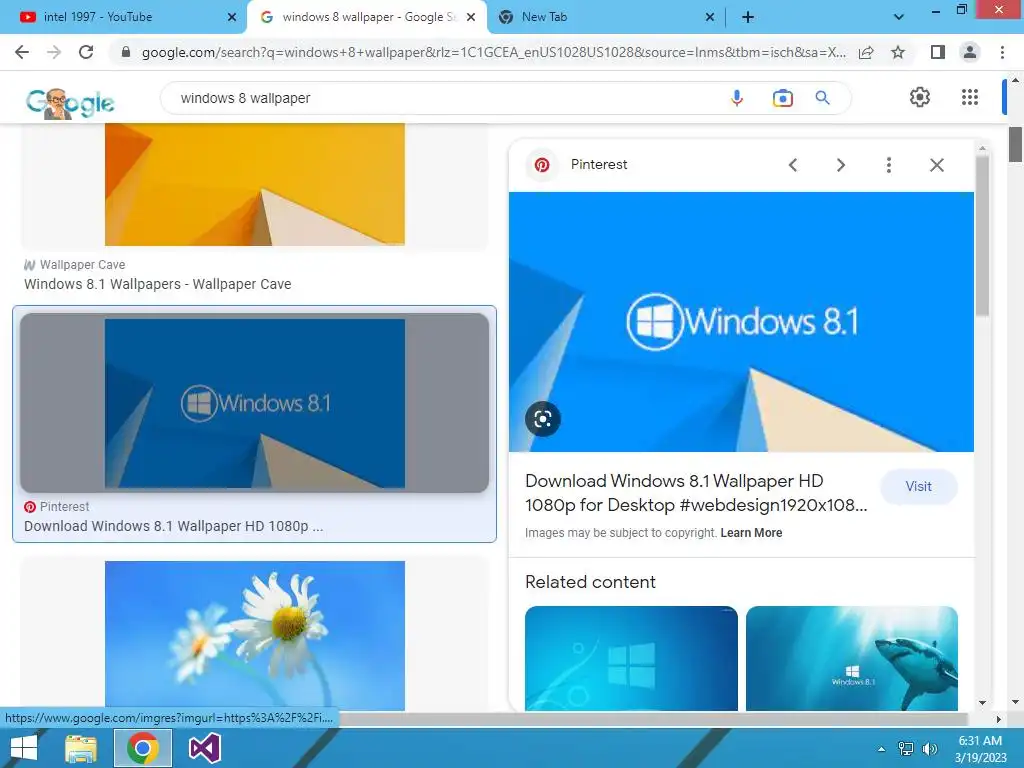
Task: Go back with the browser back arrow
Action: point(22,52)
